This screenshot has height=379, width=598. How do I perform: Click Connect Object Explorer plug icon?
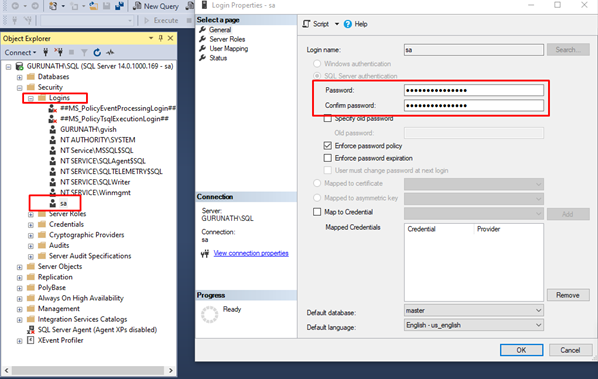point(46,52)
